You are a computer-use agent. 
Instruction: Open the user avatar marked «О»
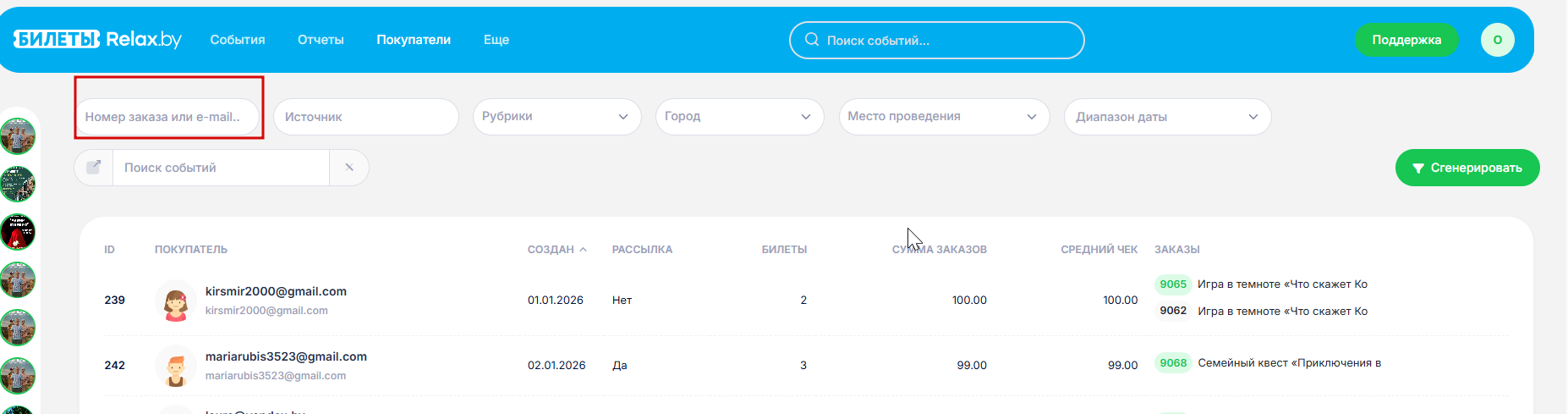pyautogui.click(x=1497, y=40)
